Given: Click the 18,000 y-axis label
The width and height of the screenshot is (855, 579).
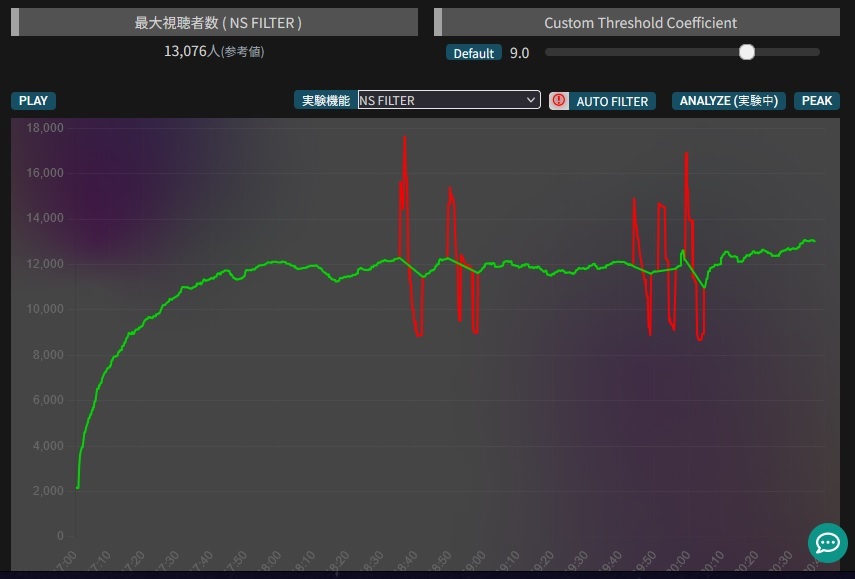Looking at the screenshot, I should pyautogui.click(x=45, y=128).
